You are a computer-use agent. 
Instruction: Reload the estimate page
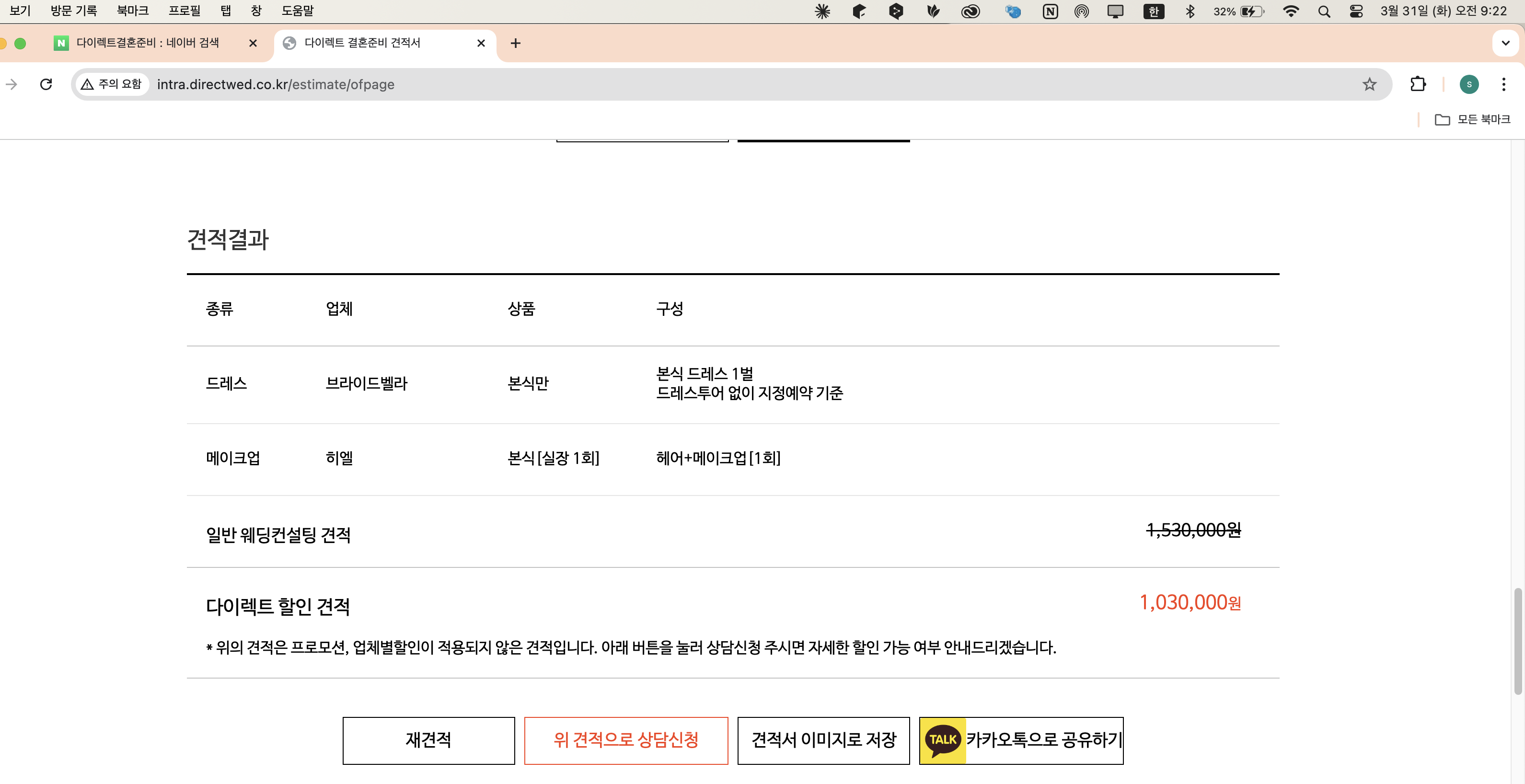point(47,84)
